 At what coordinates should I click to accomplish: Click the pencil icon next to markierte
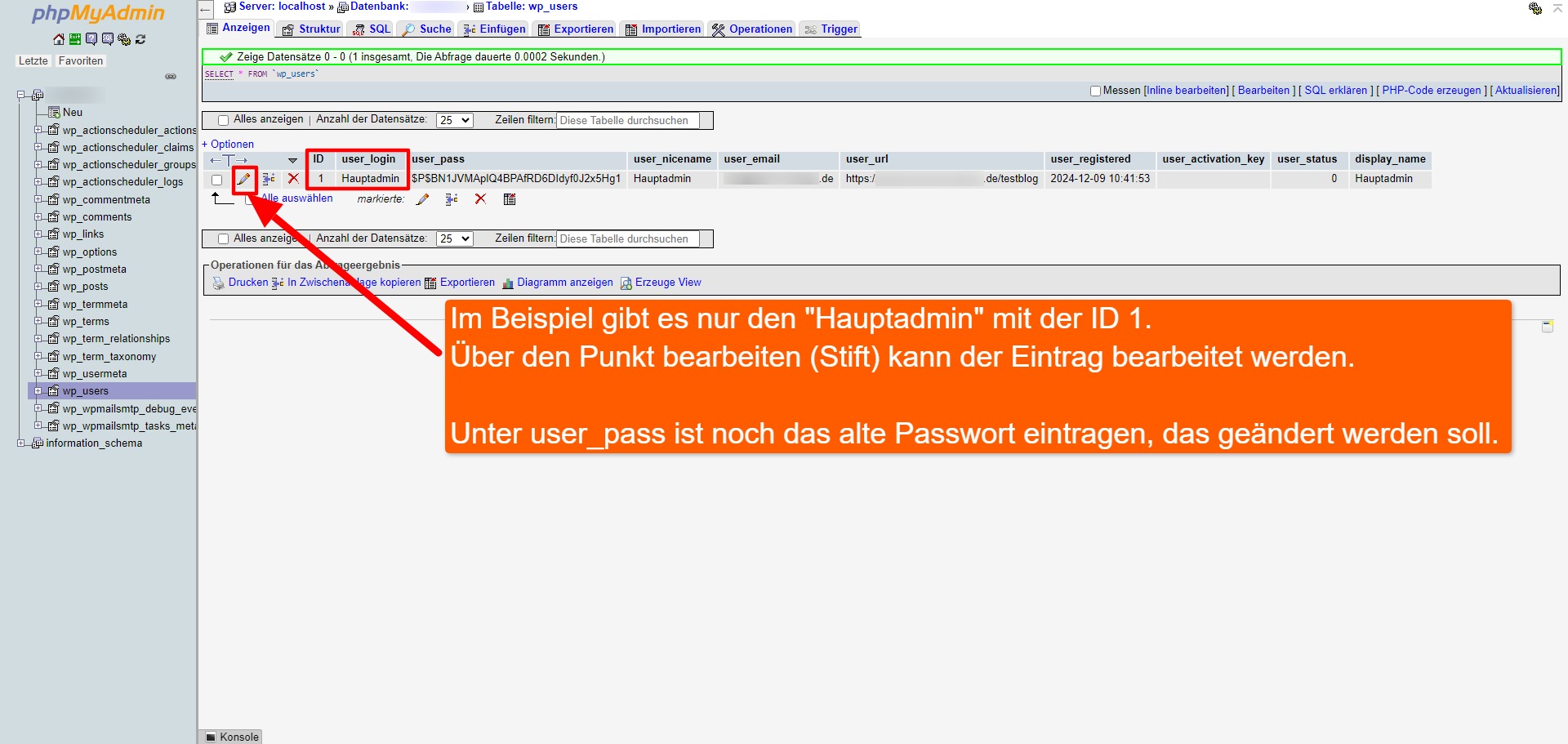pyautogui.click(x=422, y=199)
